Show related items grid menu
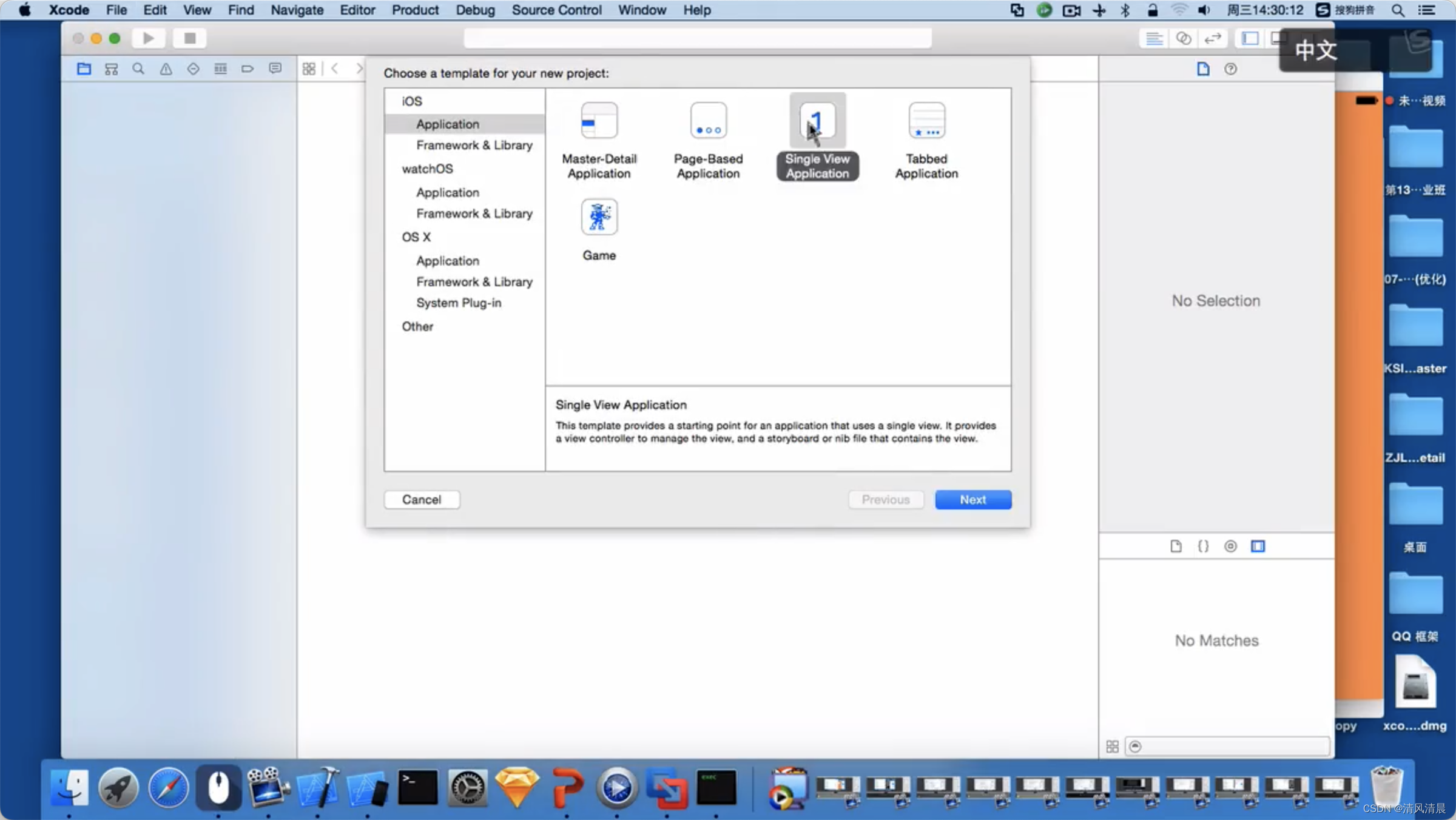The height and width of the screenshot is (820, 1456). tap(309, 69)
